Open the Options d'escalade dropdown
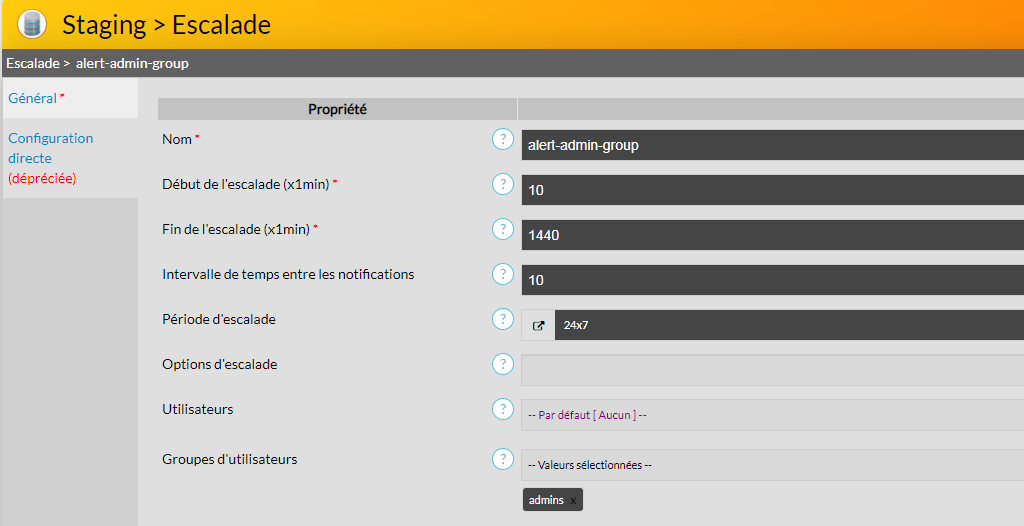Screen dimensions: 1024x526 772,370
